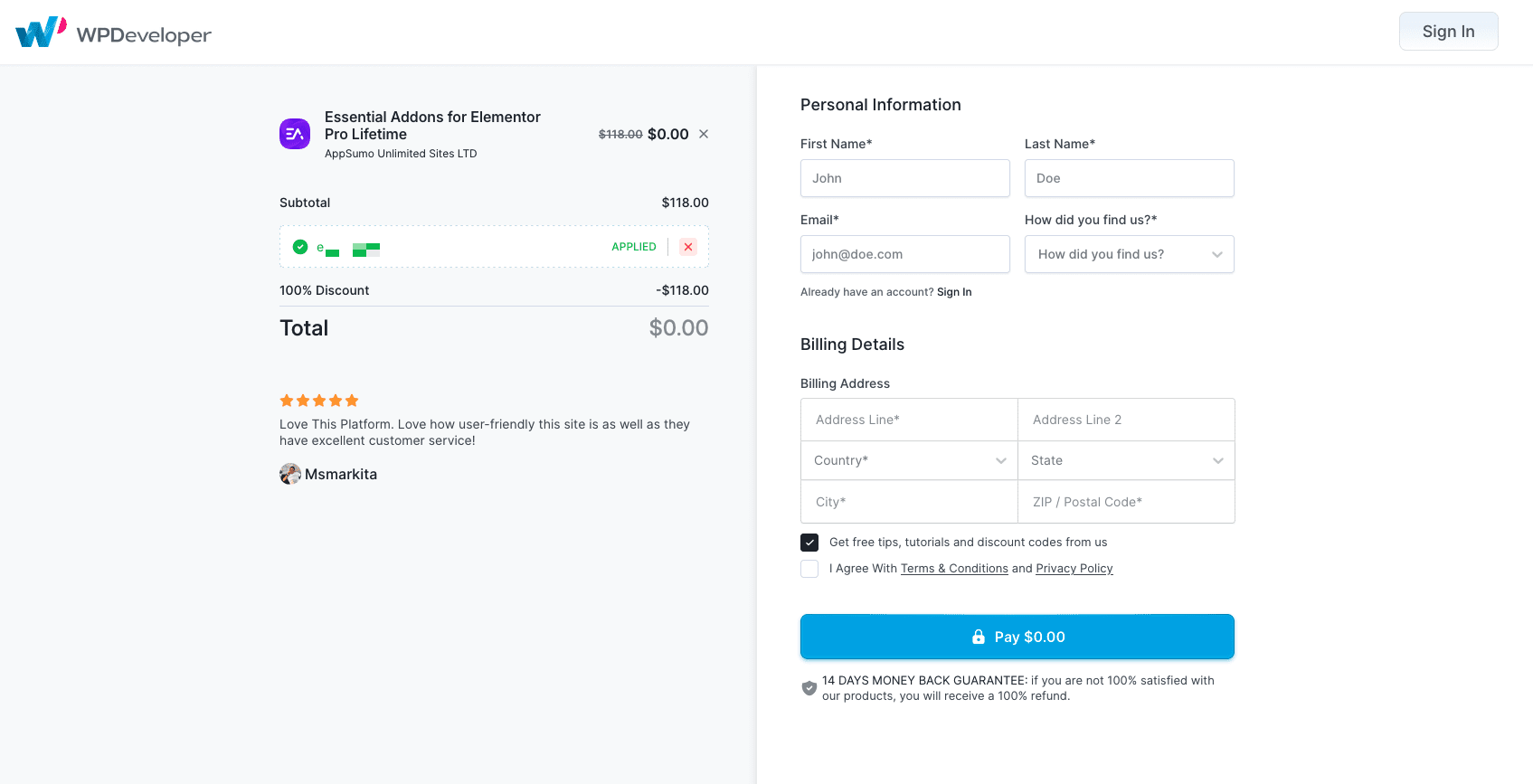Screen dimensions: 1533x784
Task: Open the Terms & Conditions link
Action: 954,569
